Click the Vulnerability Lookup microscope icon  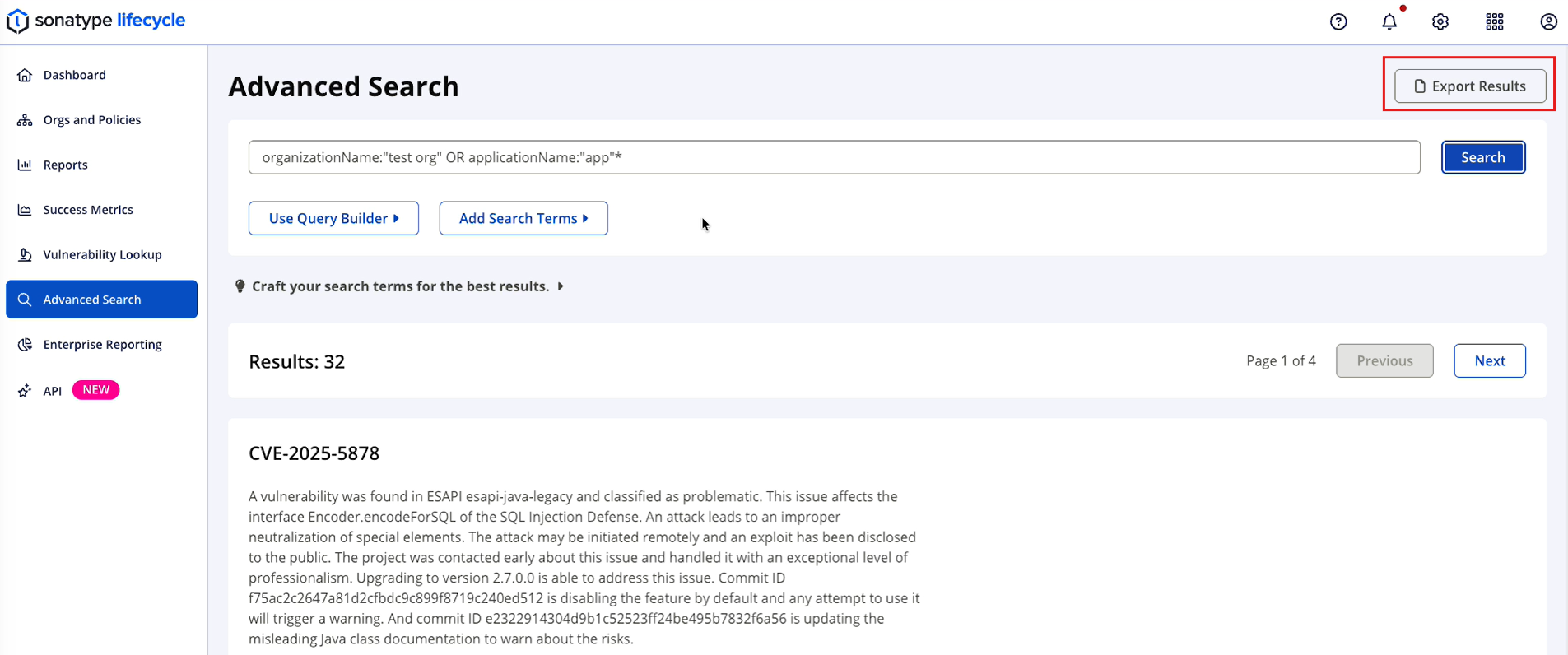25,255
